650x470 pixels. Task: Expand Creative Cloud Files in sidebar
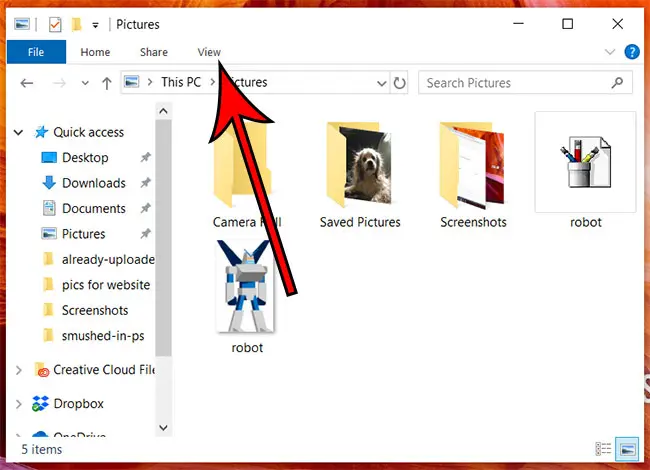(x=19, y=370)
